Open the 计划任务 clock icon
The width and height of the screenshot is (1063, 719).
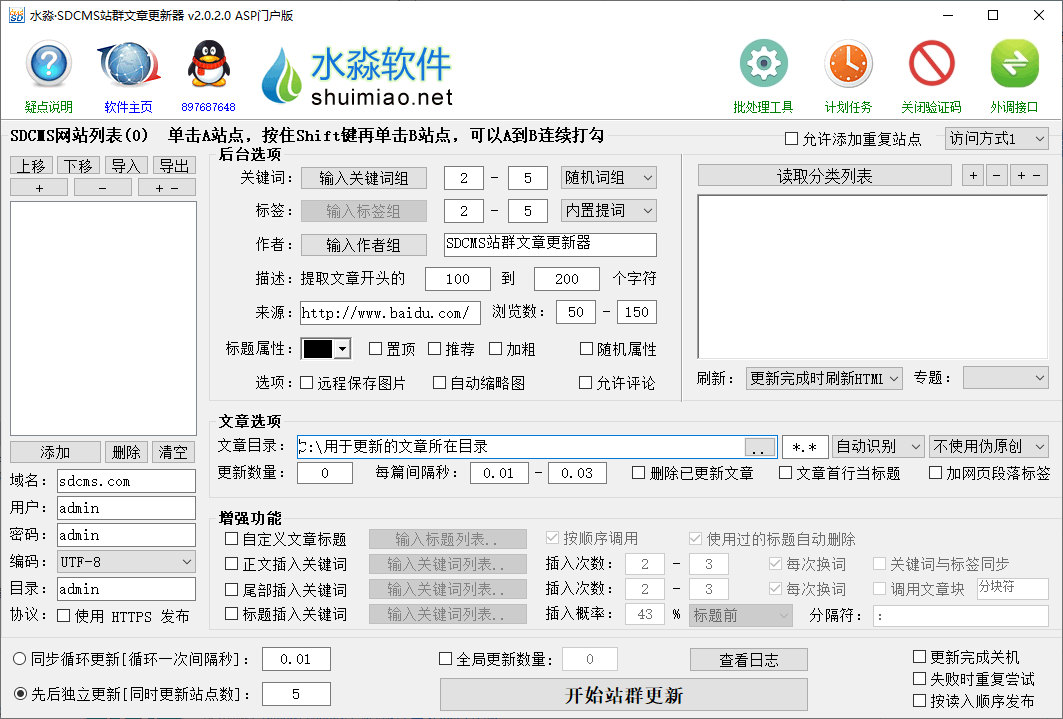click(848, 64)
